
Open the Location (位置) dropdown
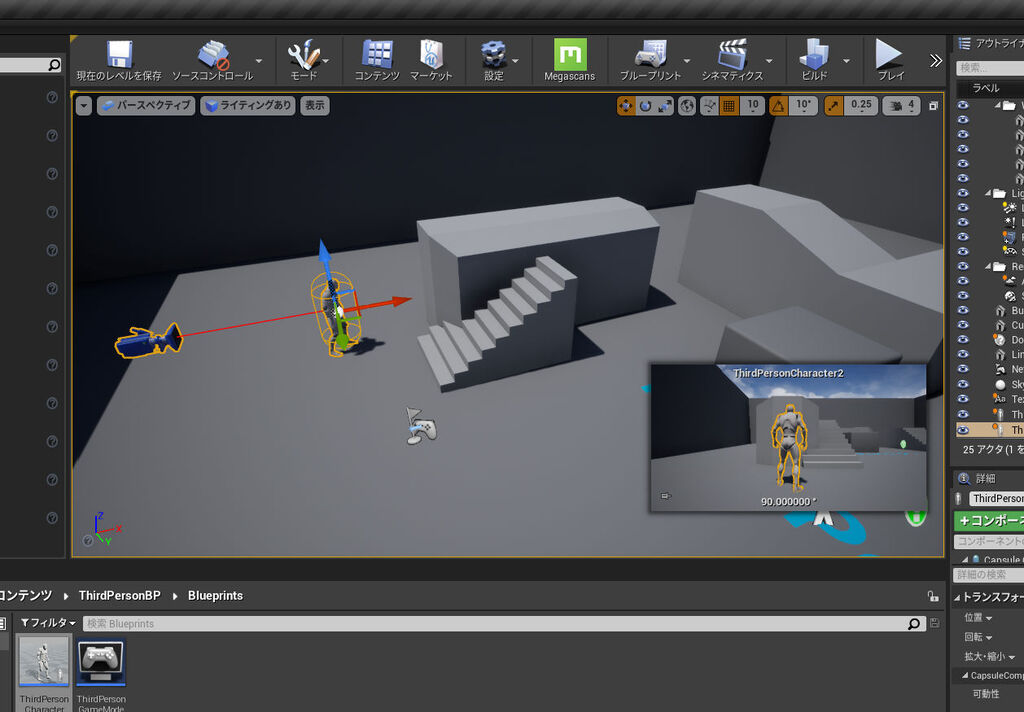pos(978,617)
